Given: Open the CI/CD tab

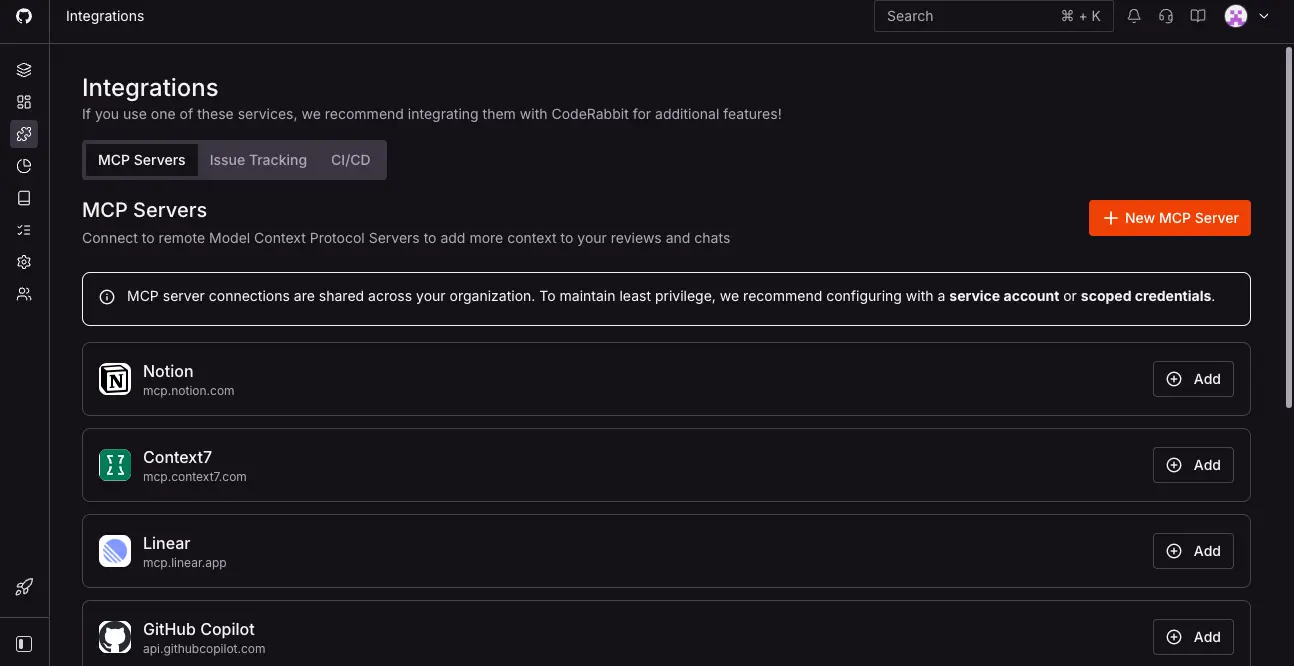Looking at the screenshot, I should [350, 160].
